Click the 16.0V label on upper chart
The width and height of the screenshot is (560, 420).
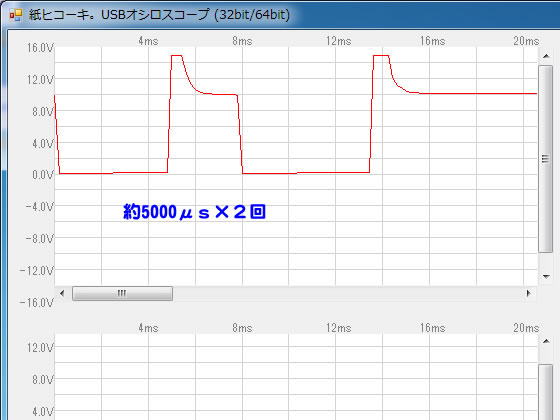pos(40,48)
